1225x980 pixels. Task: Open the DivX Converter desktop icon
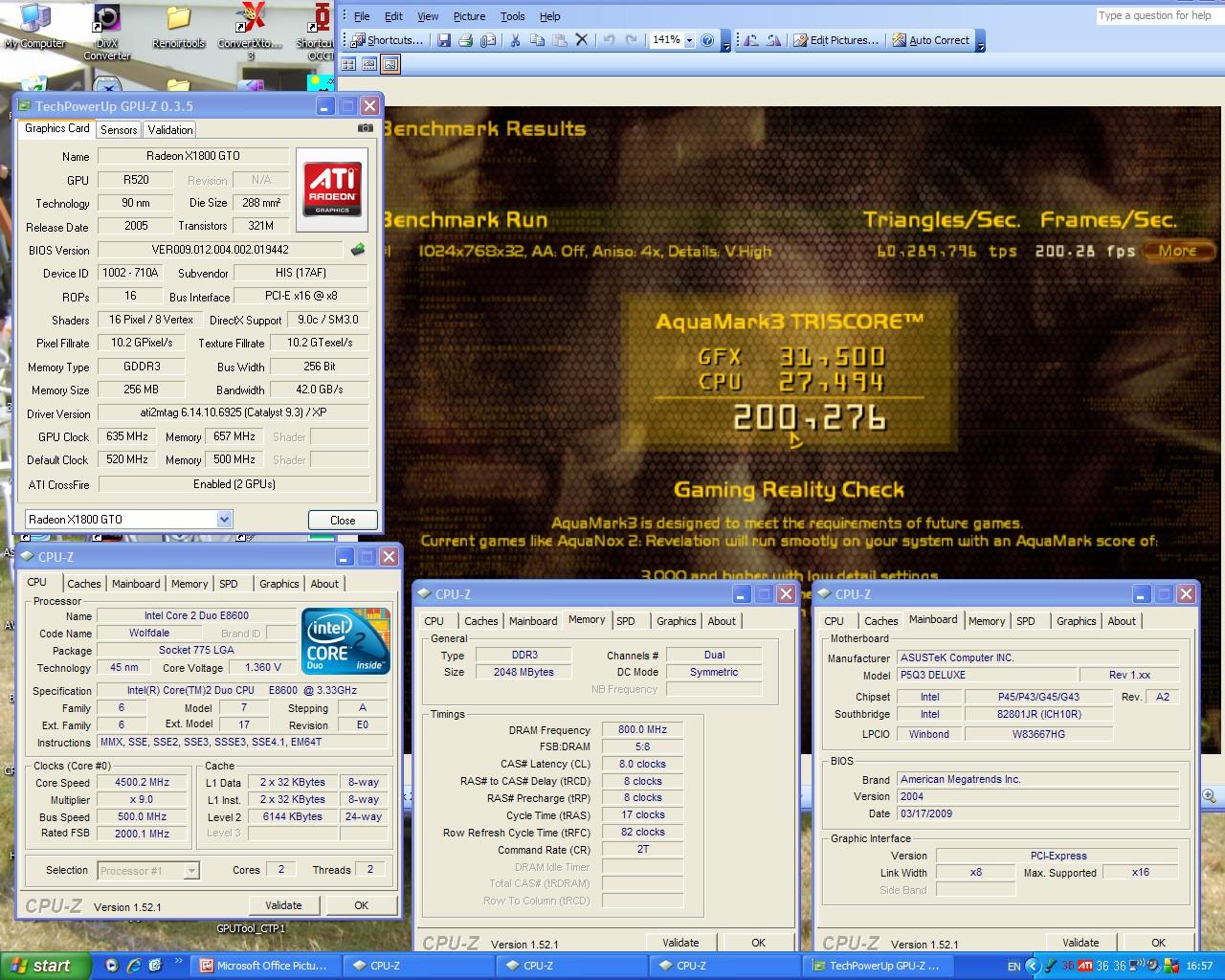click(x=106, y=33)
